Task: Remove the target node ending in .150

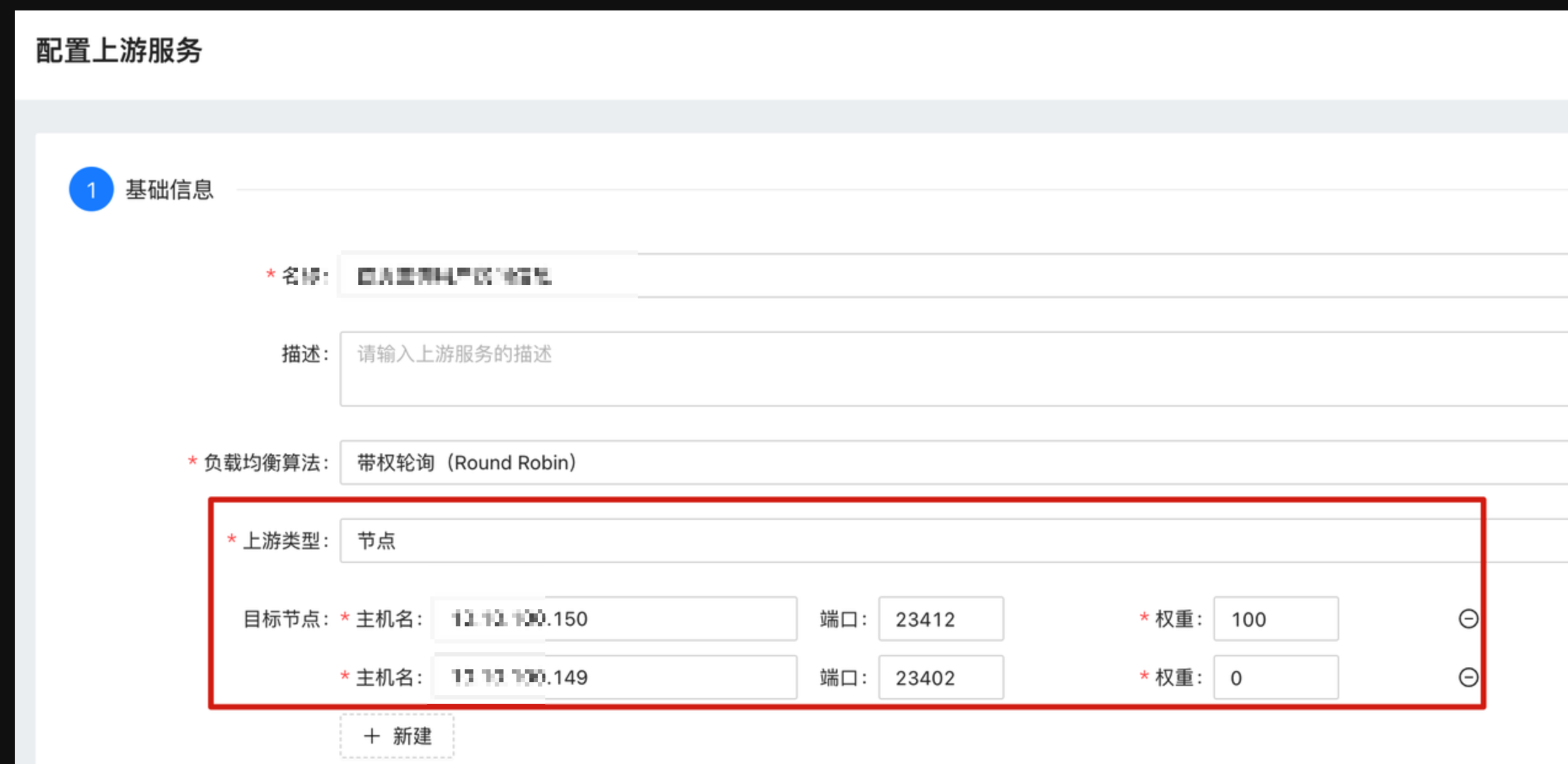Action: [1468, 618]
